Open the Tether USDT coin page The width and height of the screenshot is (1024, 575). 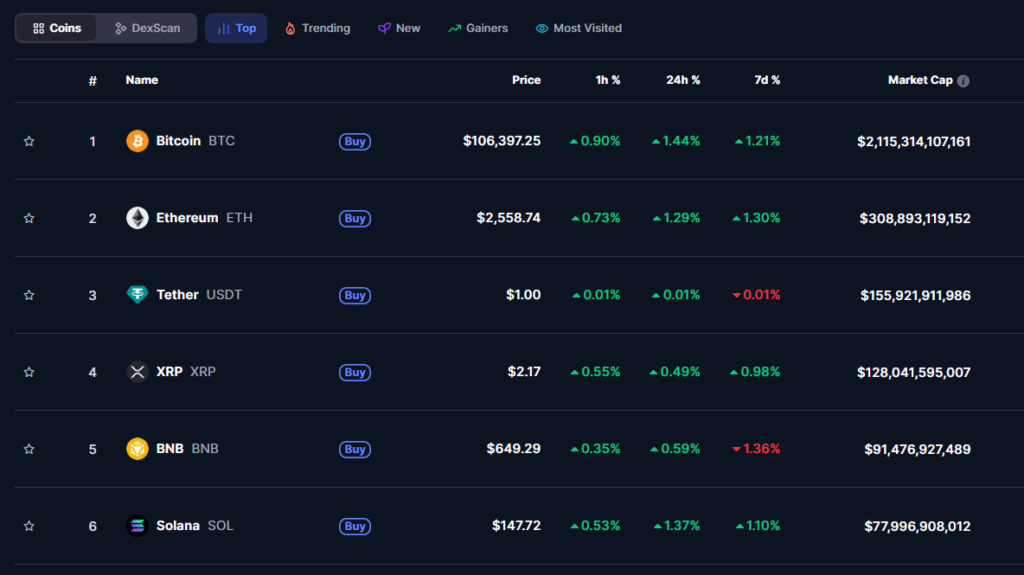pyautogui.click(x=199, y=295)
